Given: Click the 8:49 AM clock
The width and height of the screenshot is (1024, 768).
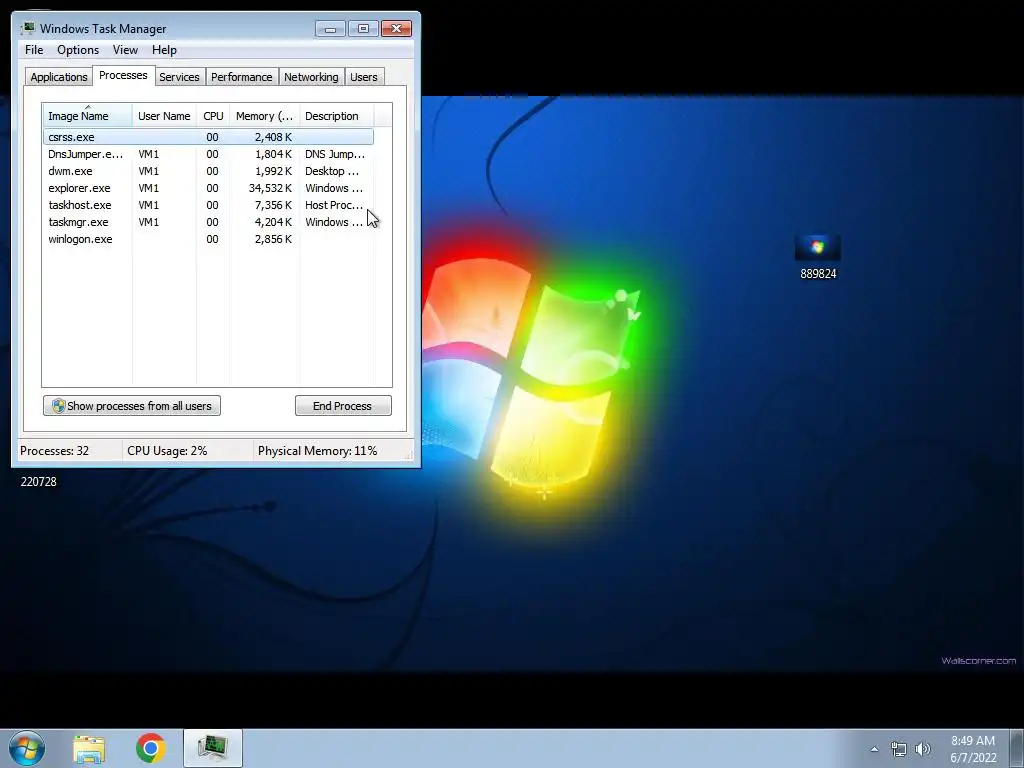Looking at the screenshot, I should [x=973, y=741].
